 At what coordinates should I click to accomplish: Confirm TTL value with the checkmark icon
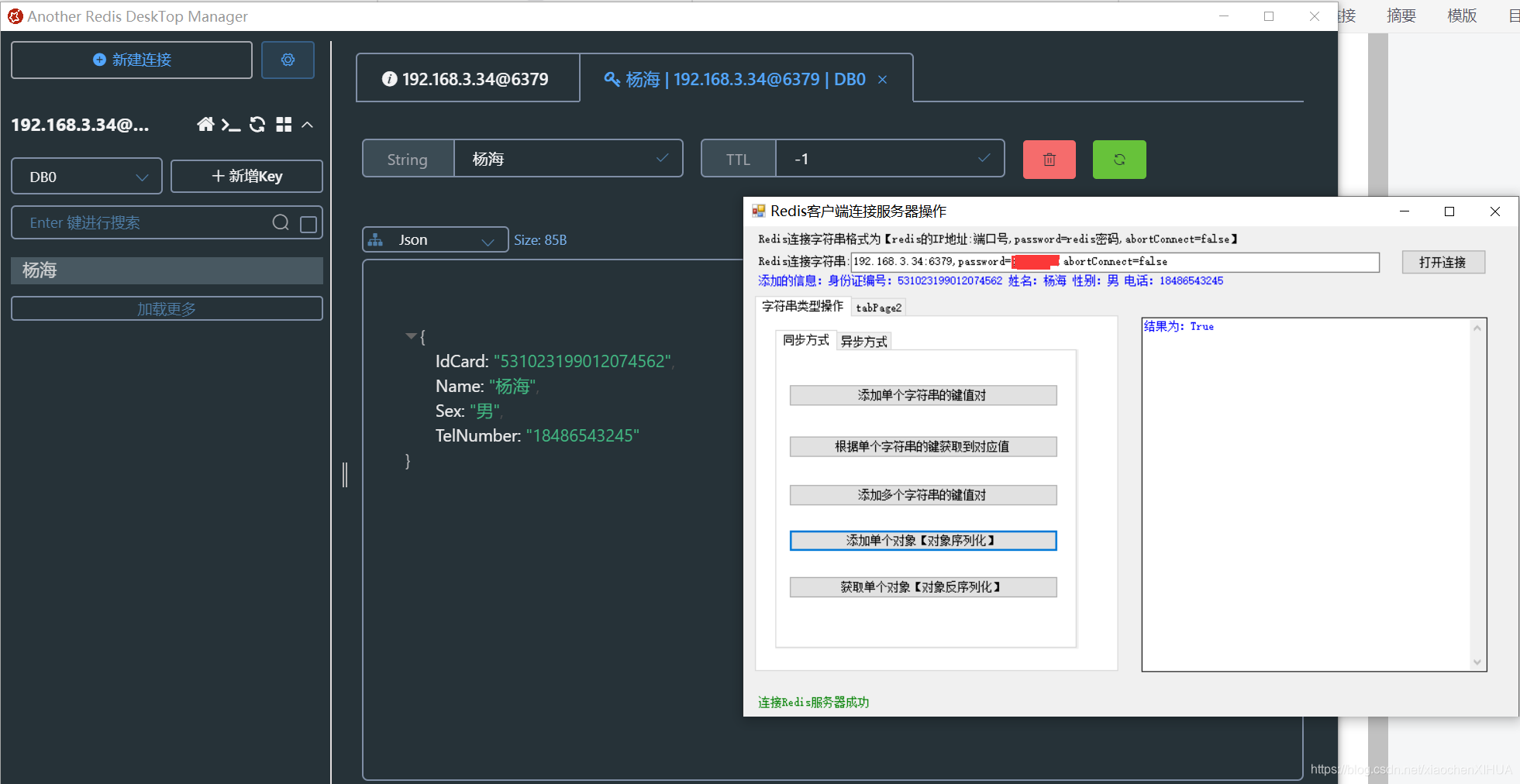[984, 158]
